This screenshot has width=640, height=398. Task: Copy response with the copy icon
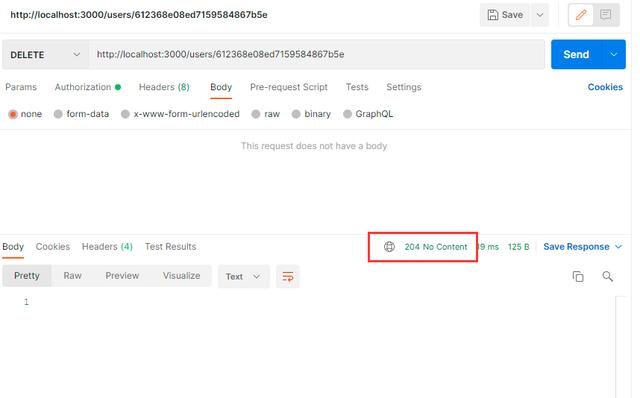(x=578, y=276)
